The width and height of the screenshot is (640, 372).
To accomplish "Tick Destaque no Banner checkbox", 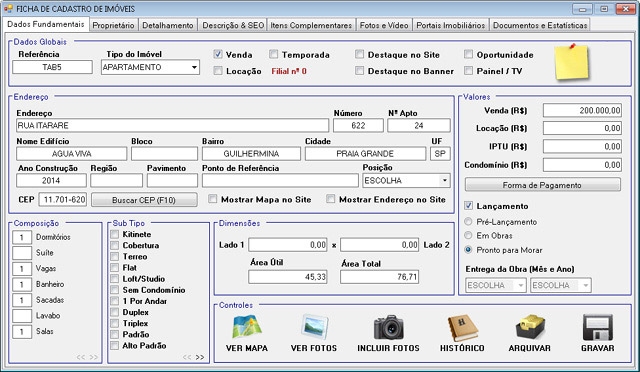I will click(x=359, y=71).
